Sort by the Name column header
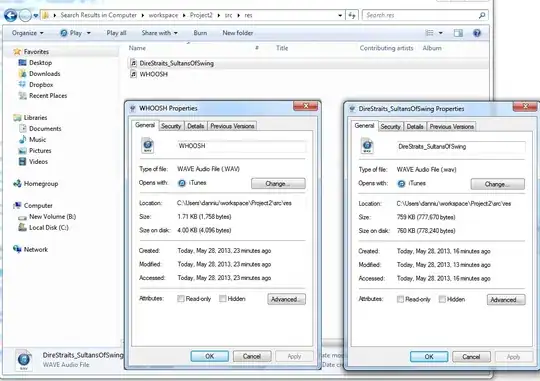Image resolution: width=540 pixels, height=381 pixels. pyautogui.click(x=137, y=48)
